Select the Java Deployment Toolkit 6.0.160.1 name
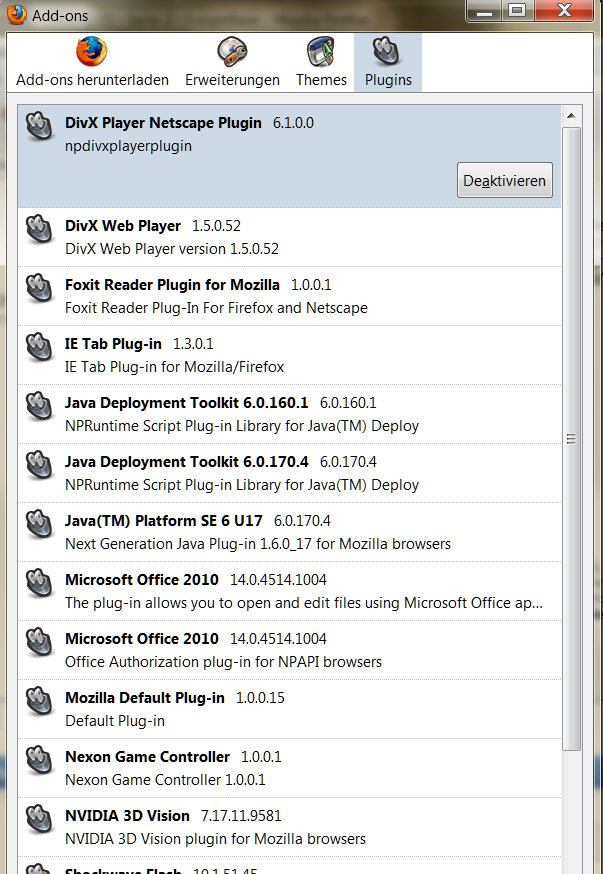This screenshot has height=874, width=603. point(187,403)
